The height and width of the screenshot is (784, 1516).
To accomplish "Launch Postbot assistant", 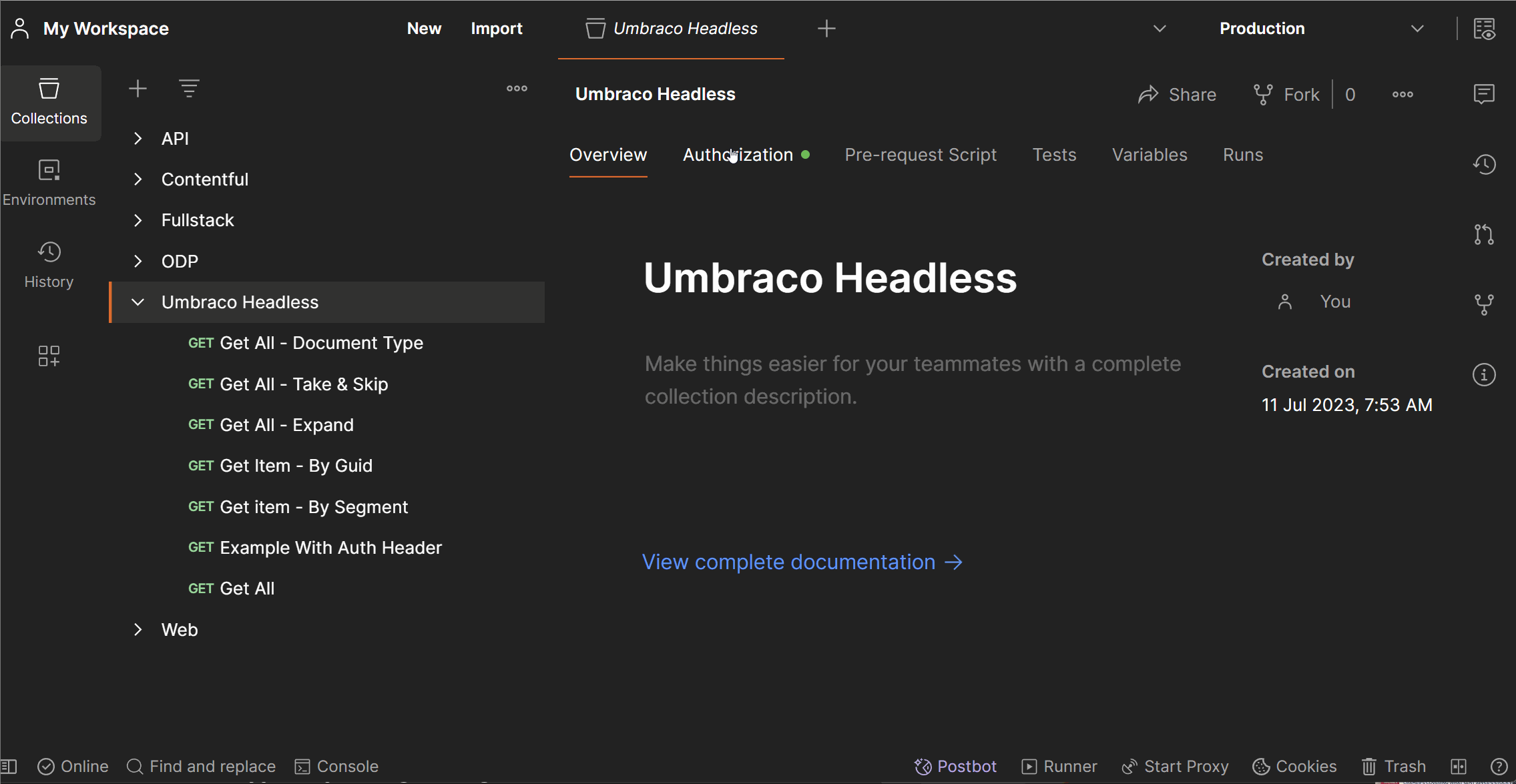I will point(955,766).
